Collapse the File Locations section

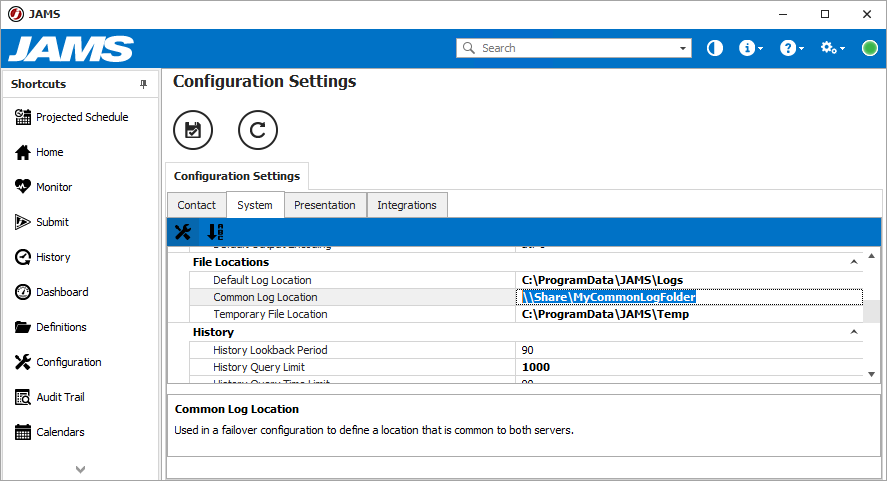tap(854, 262)
